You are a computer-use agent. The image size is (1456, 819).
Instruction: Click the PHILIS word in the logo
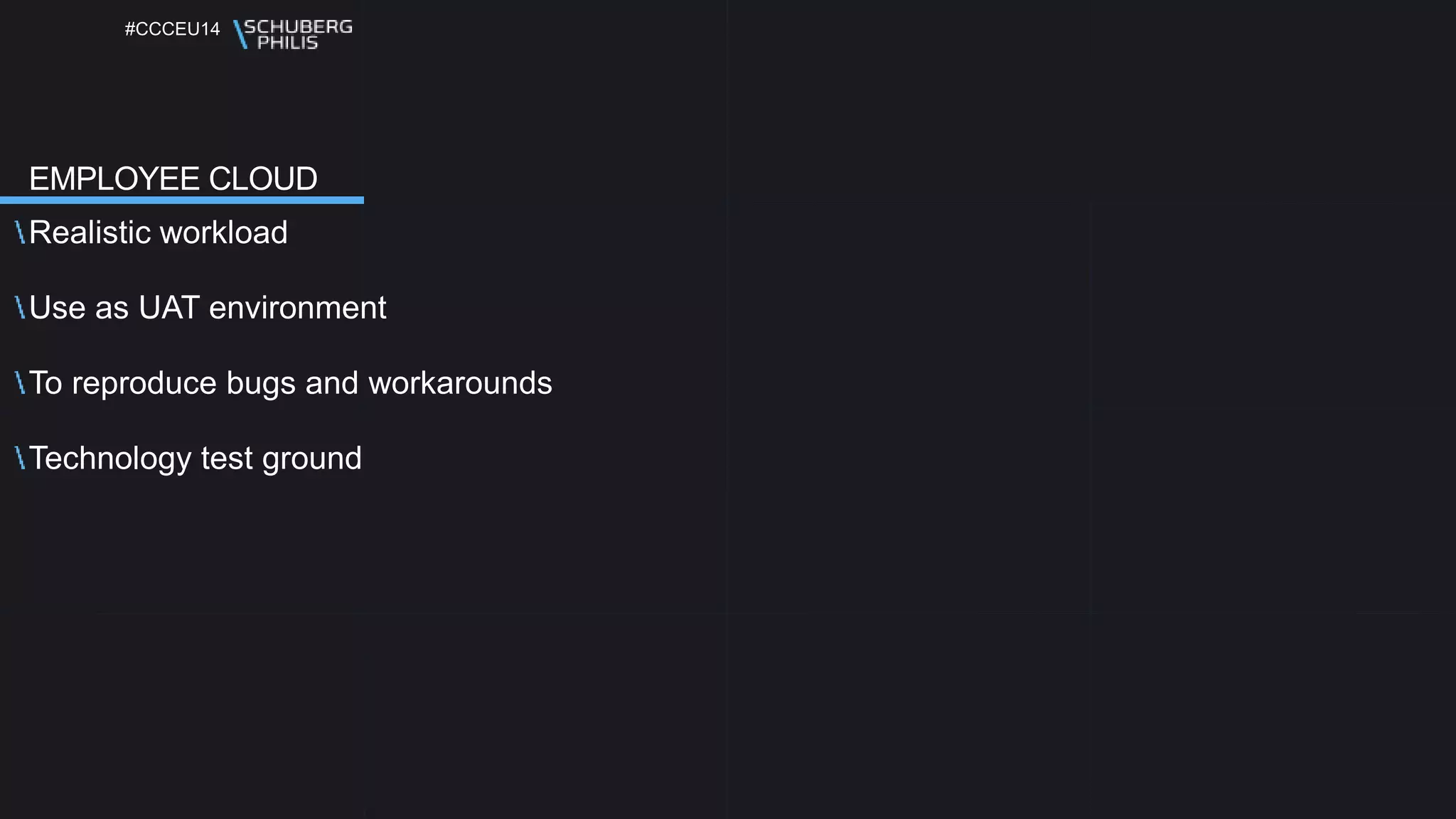(287, 43)
